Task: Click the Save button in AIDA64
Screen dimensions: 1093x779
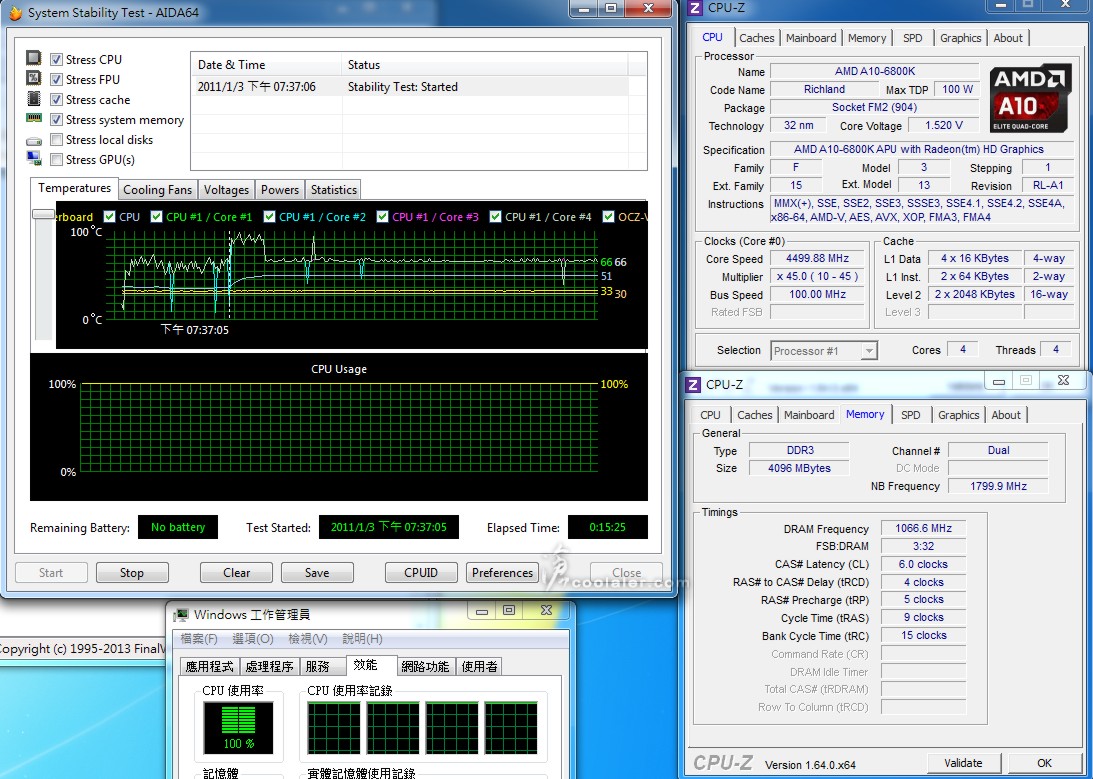Action: (316, 573)
